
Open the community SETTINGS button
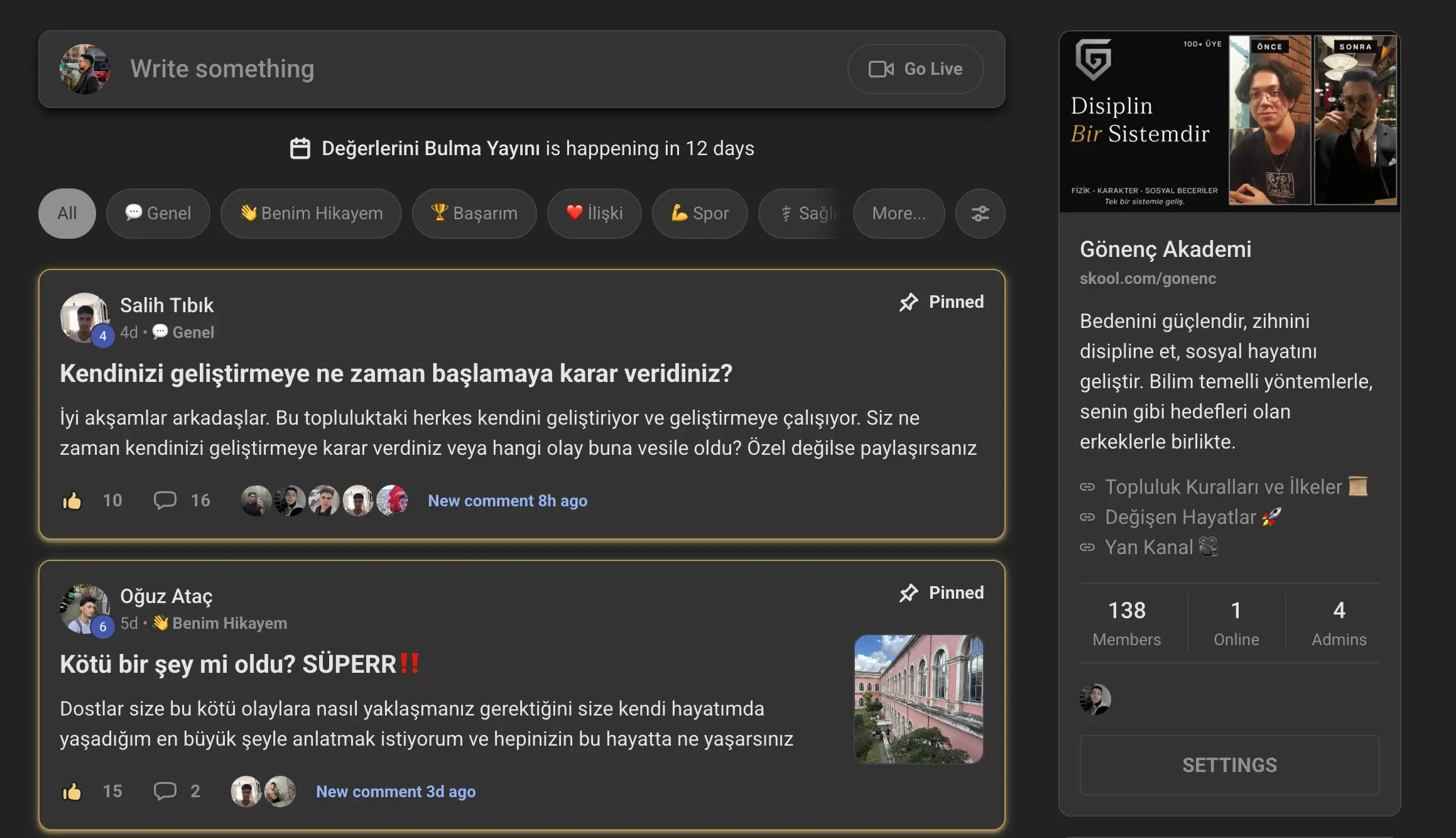click(x=1229, y=765)
